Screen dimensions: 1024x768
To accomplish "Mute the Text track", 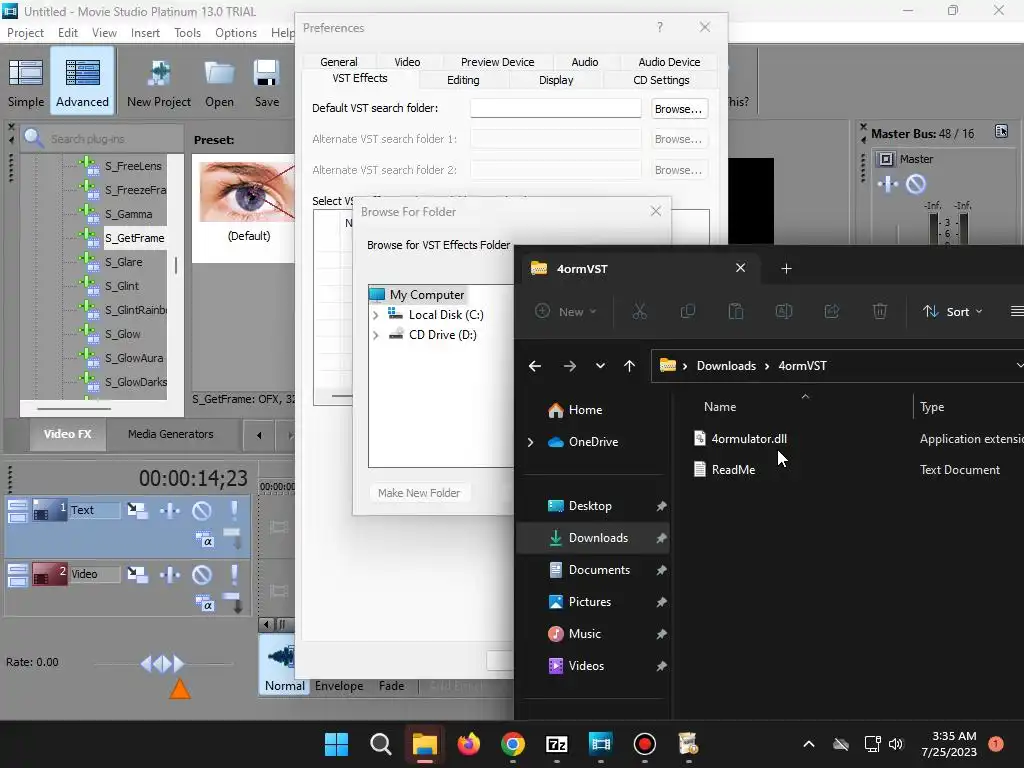I will point(202,510).
